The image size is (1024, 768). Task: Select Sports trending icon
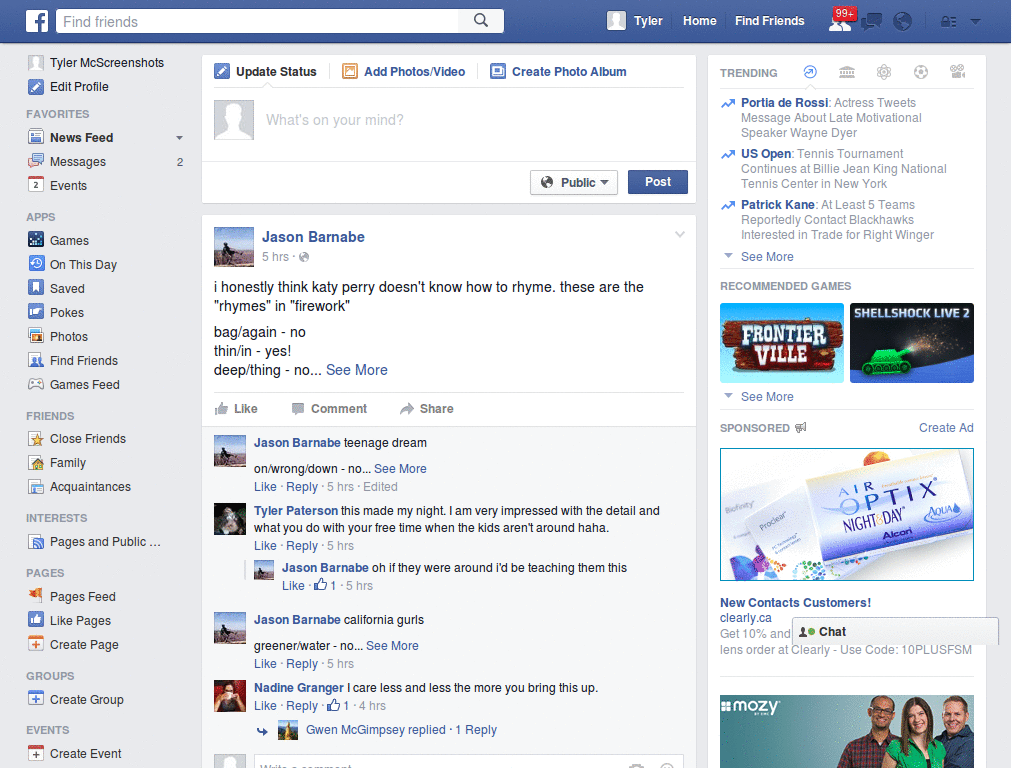[x=921, y=72]
